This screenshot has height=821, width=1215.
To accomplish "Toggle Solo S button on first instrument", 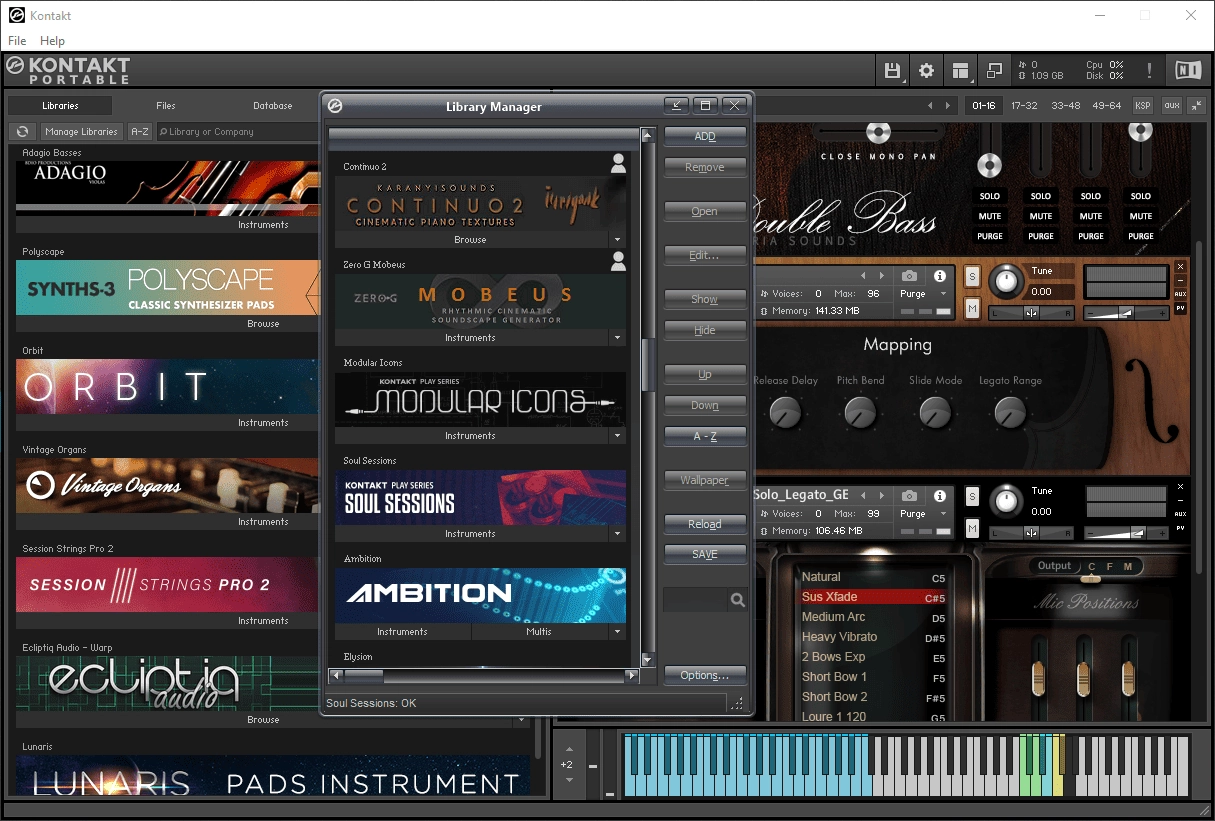I will 972,276.
